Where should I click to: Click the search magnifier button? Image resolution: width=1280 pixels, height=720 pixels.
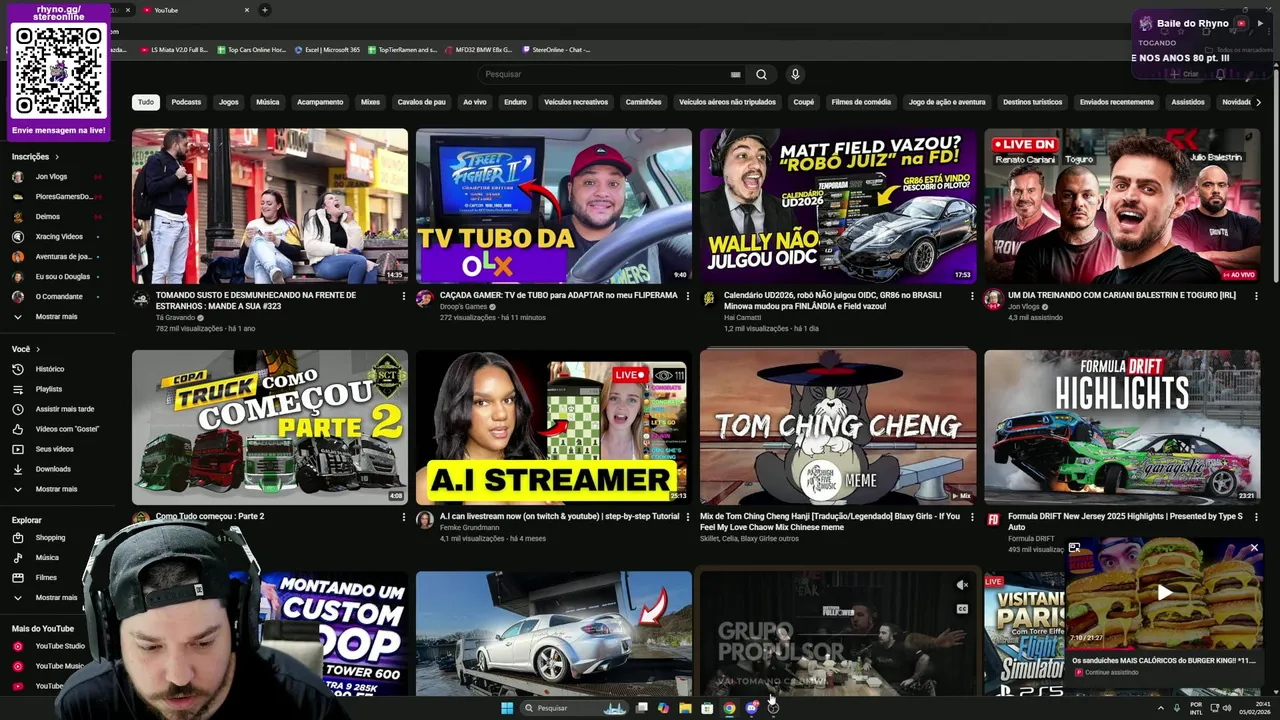click(761, 74)
